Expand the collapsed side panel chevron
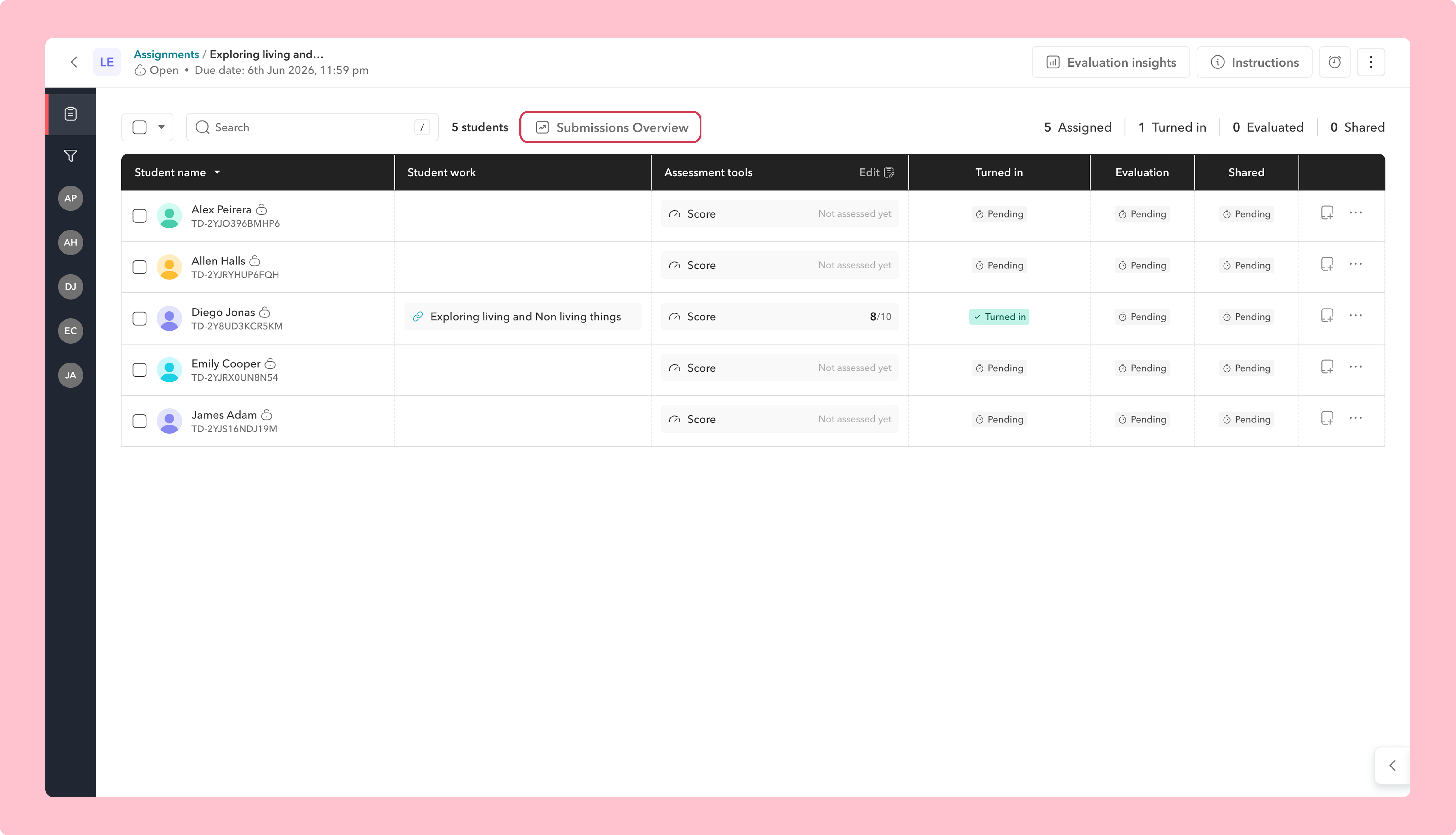Image resolution: width=1456 pixels, height=835 pixels. point(1392,766)
